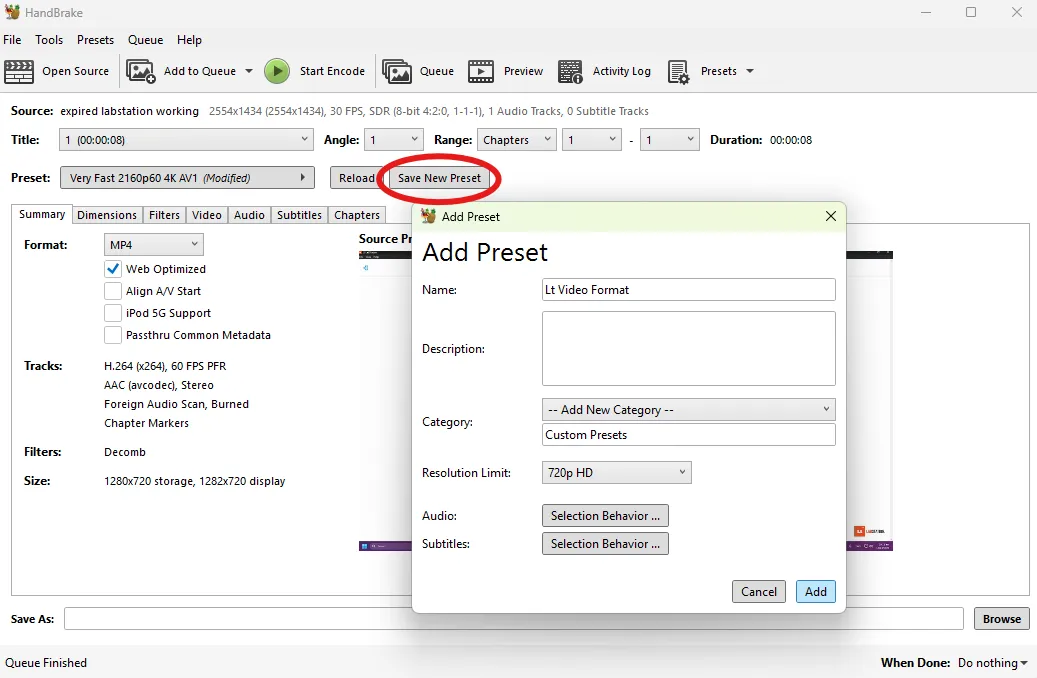1037x678 pixels.
Task: Open the Preset selector Very Fast 2160p60 4K AV1
Action: click(187, 178)
